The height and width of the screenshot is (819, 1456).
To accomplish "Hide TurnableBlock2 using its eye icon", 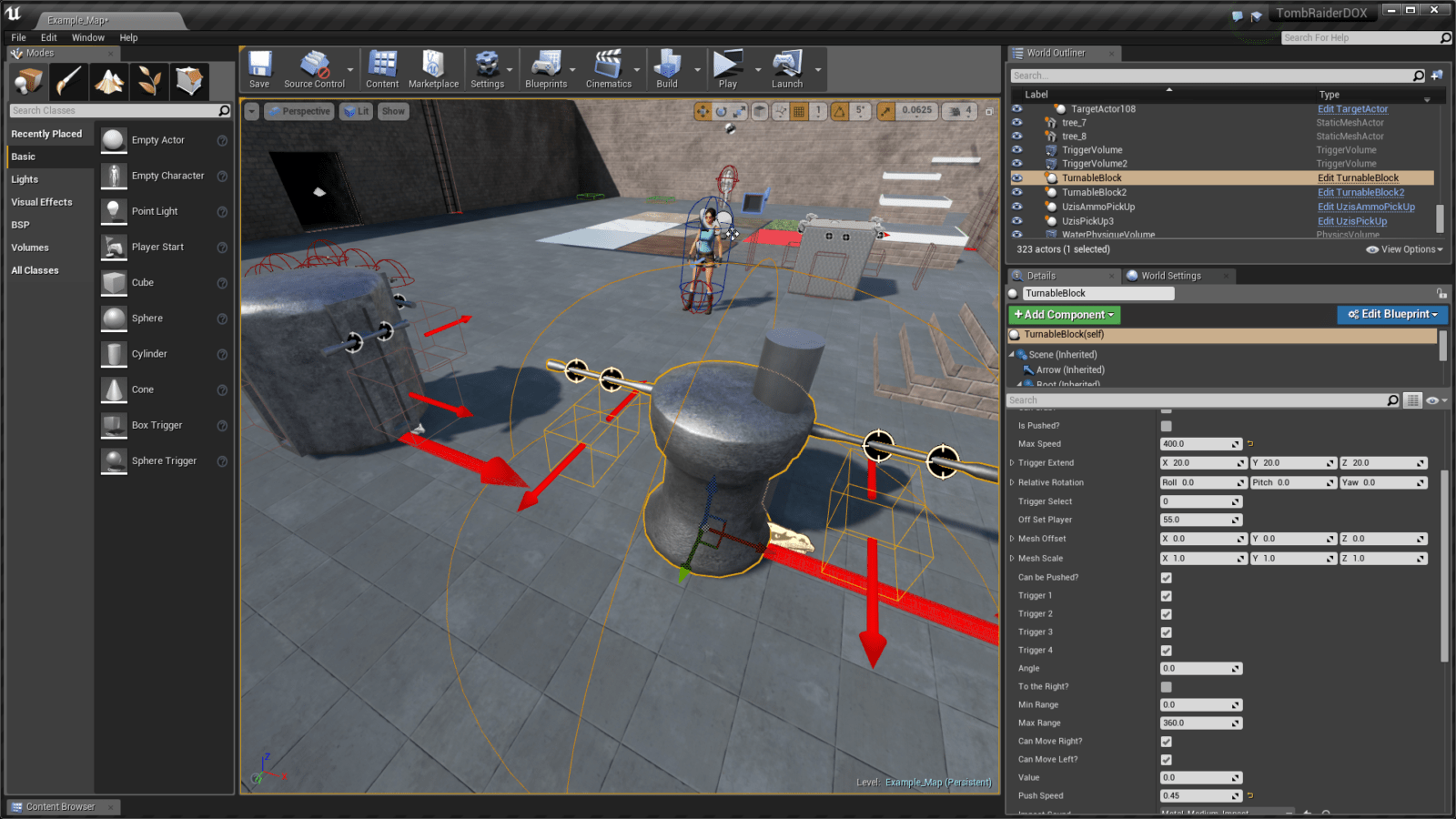I will 1017,192.
